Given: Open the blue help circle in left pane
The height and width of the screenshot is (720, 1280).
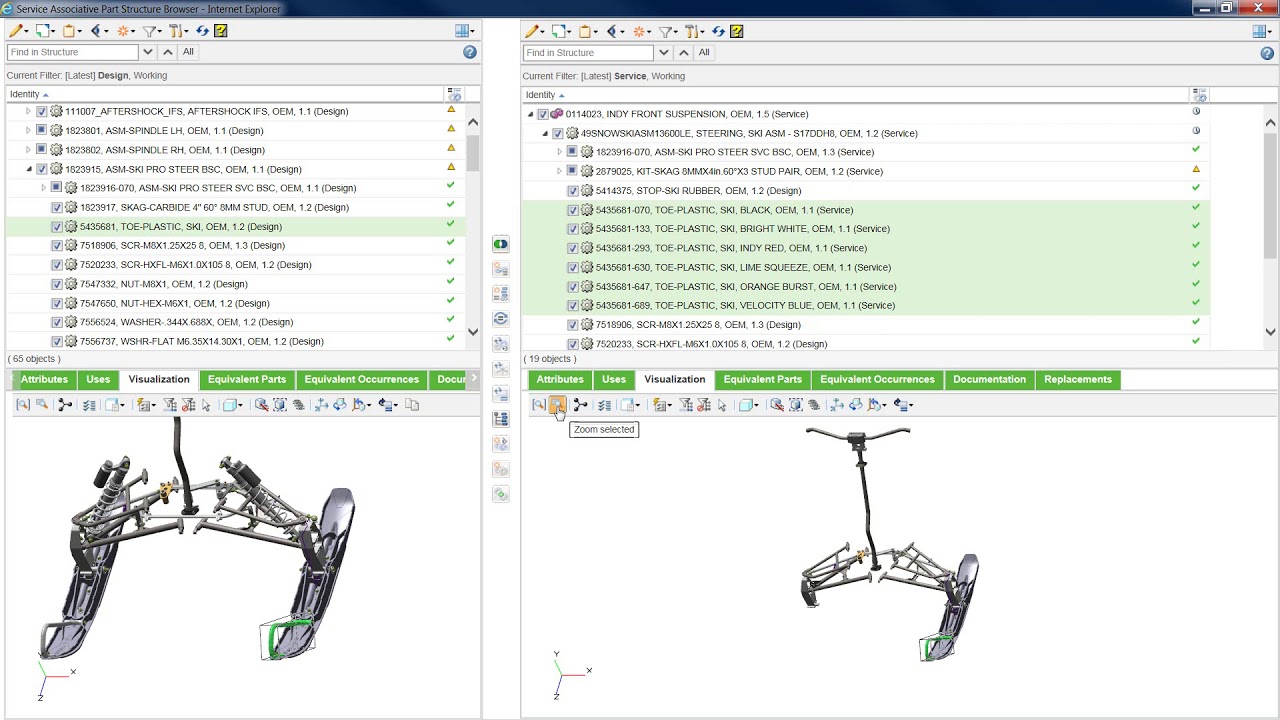Looking at the screenshot, I should pyautogui.click(x=470, y=52).
